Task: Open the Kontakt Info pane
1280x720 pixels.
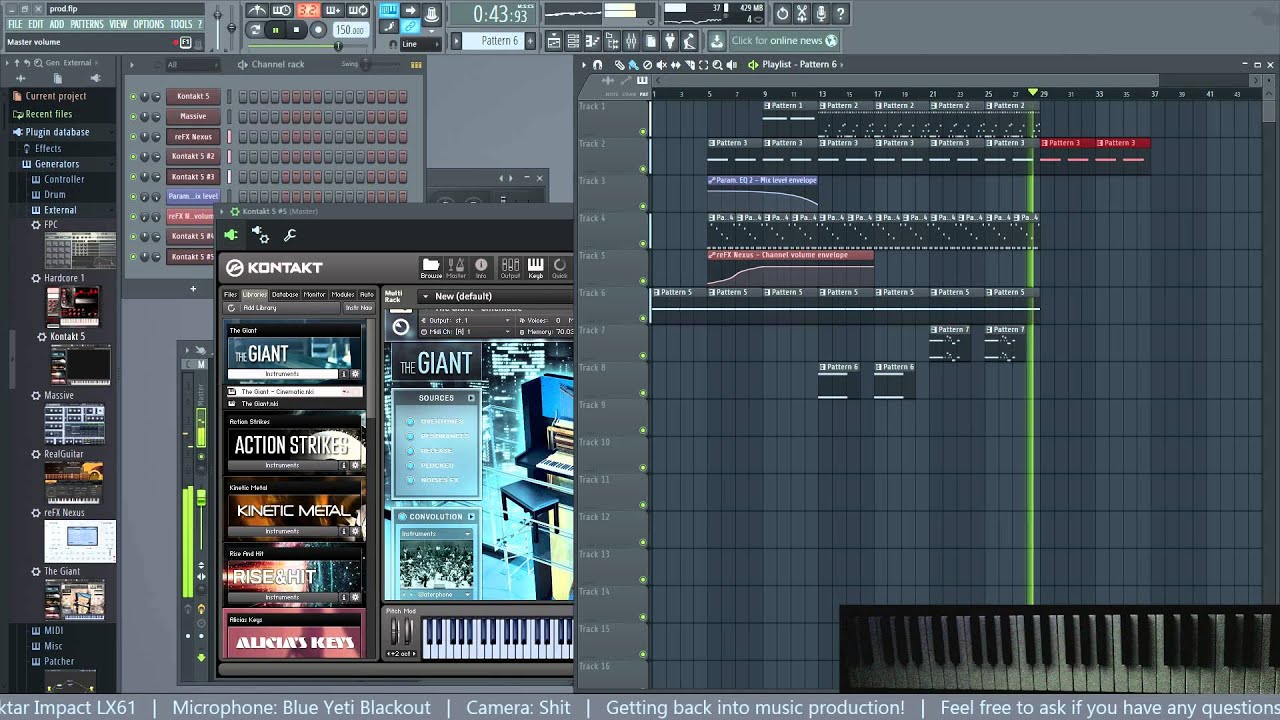Action: 481,268
